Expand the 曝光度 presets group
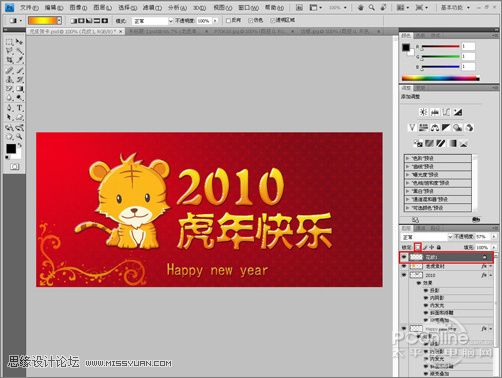The height and width of the screenshot is (378, 502). tap(407, 174)
